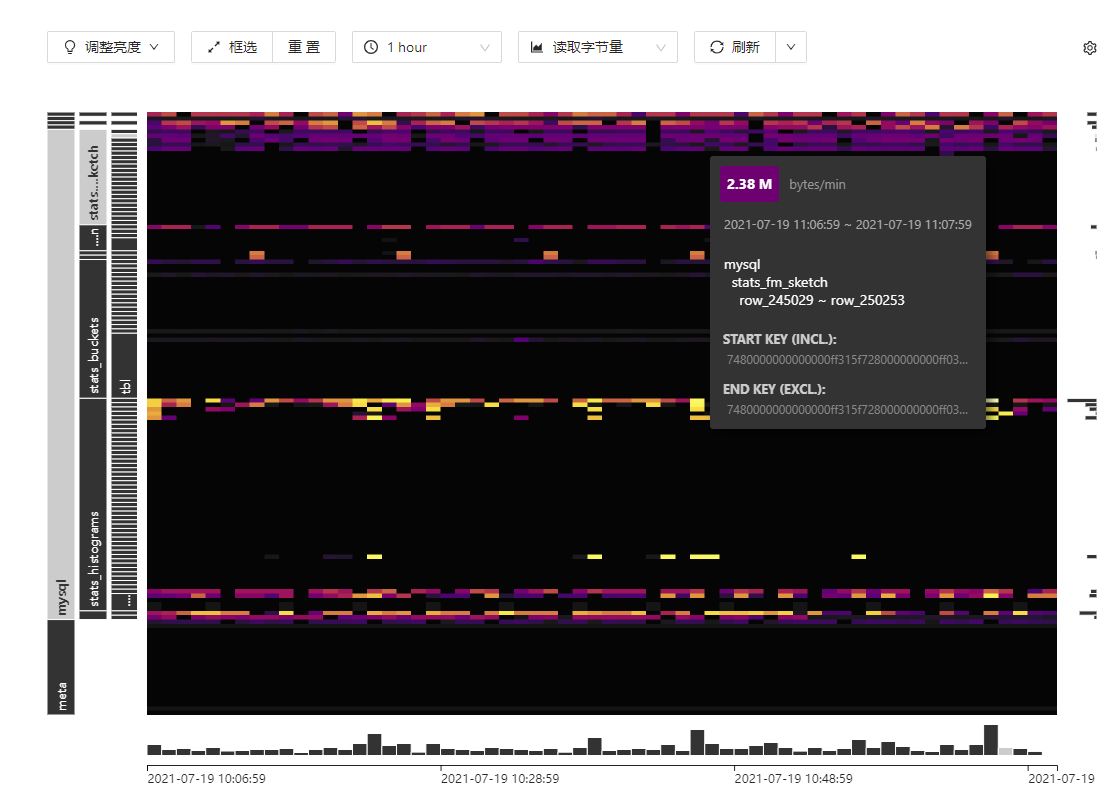The width and height of the screenshot is (1113, 807).
Task: Open the 读取字节量 metric dropdown arrow
Action: pos(661,47)
